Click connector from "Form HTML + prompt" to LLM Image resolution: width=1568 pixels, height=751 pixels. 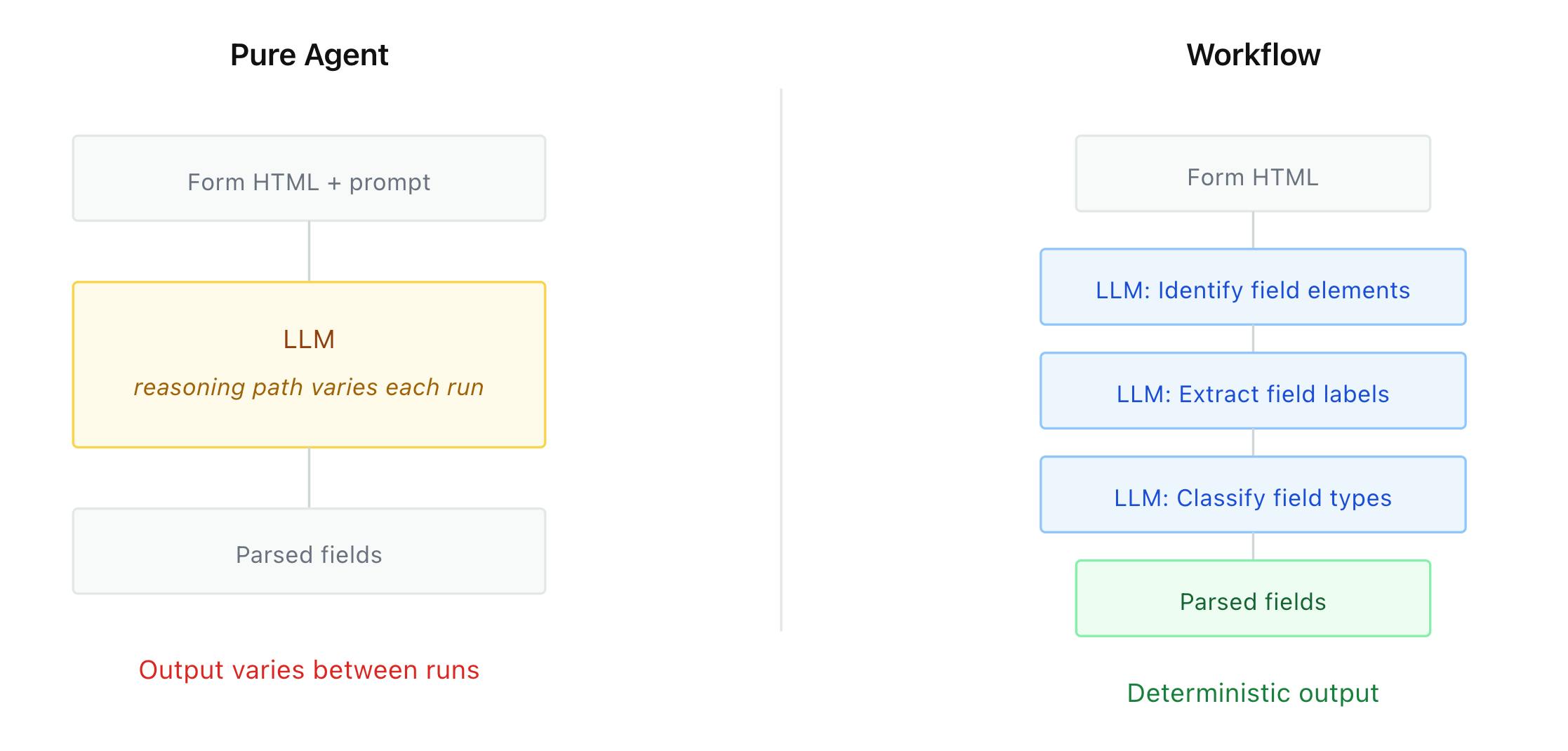[310, 251]
